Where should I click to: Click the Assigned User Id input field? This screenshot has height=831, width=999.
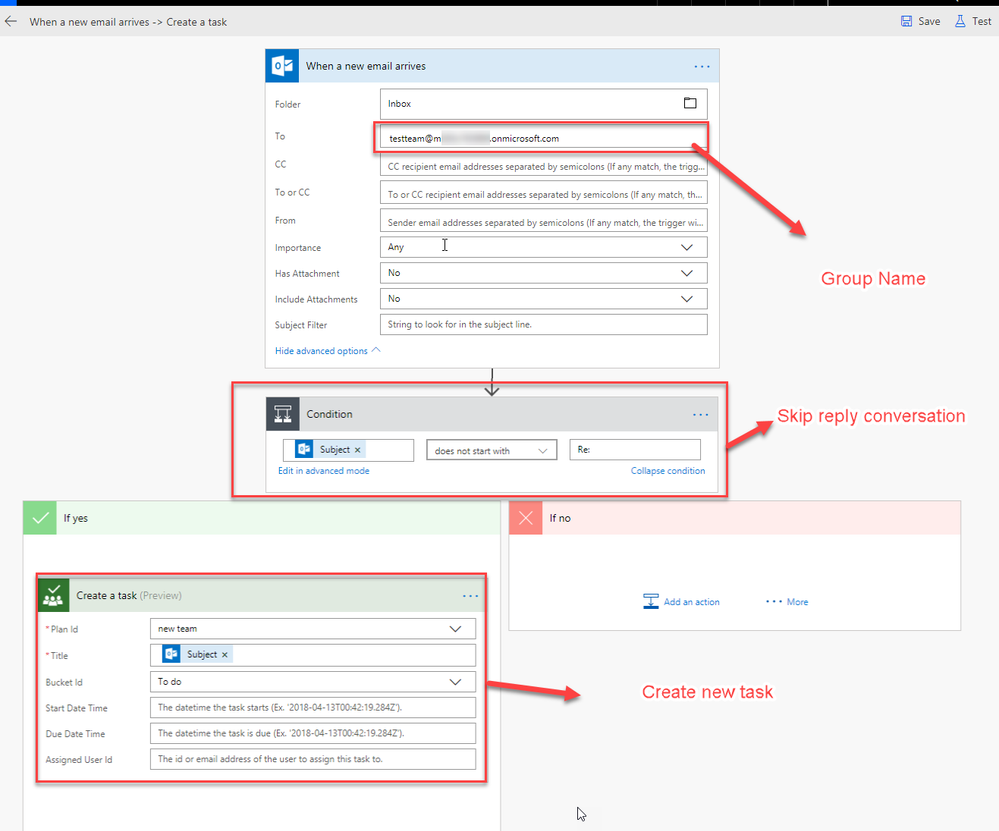tap(313, 759)
